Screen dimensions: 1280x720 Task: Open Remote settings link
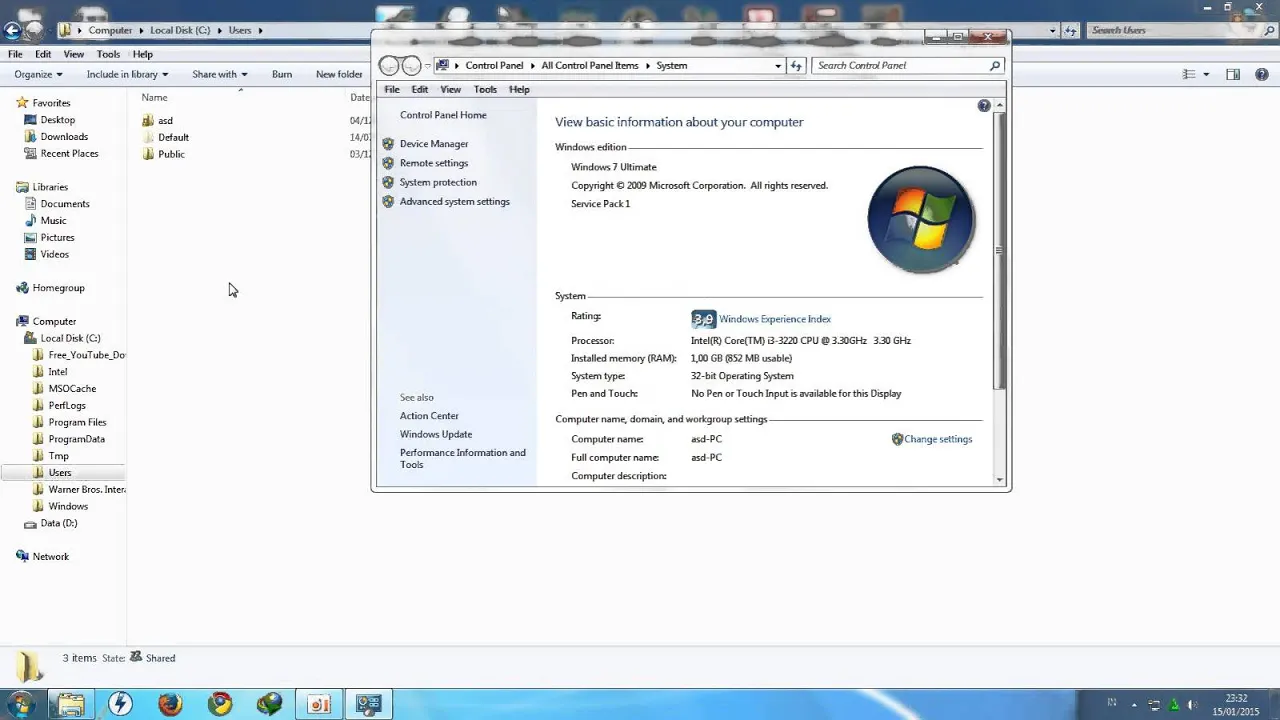click(x=434, y=163)
